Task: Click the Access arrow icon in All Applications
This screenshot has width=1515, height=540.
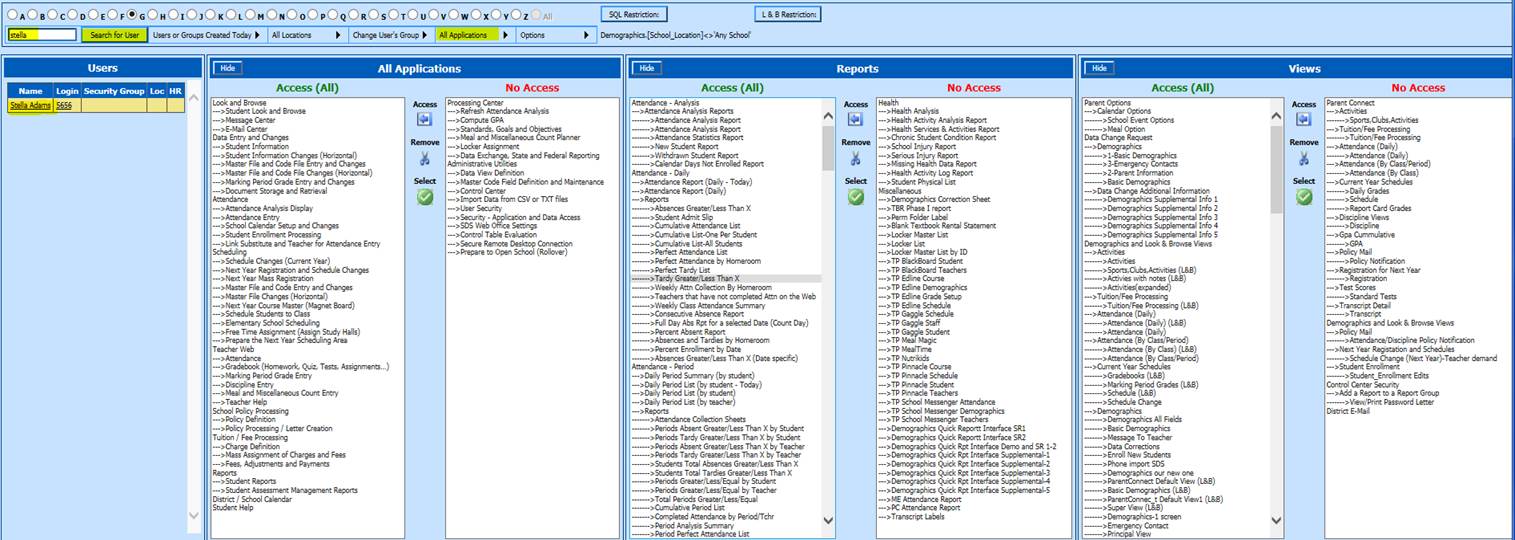Action: pyautogui.click(x=425, y=119)
